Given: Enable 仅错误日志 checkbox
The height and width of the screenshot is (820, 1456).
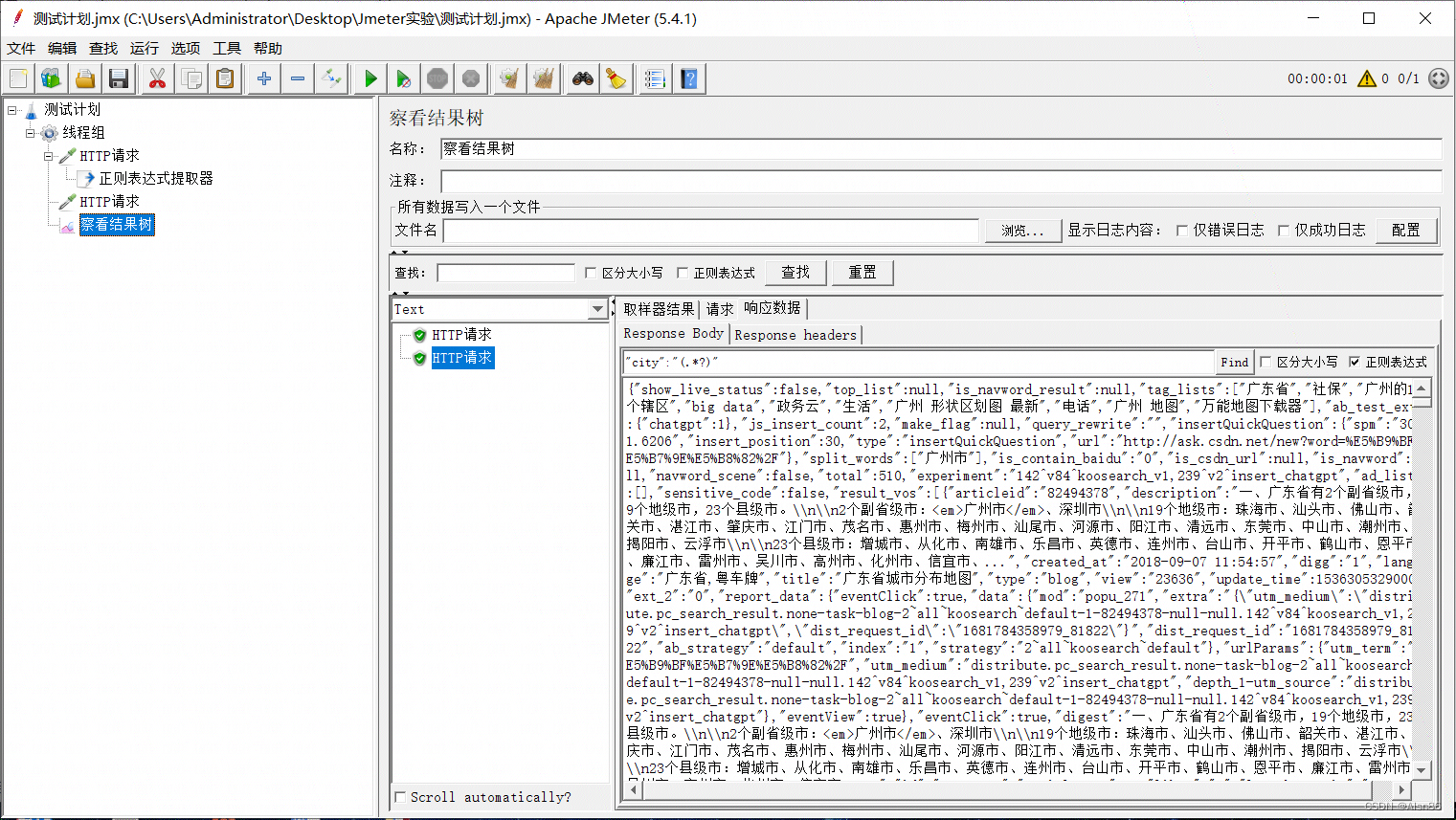Looking at the screenshot, I should 1182,231.
